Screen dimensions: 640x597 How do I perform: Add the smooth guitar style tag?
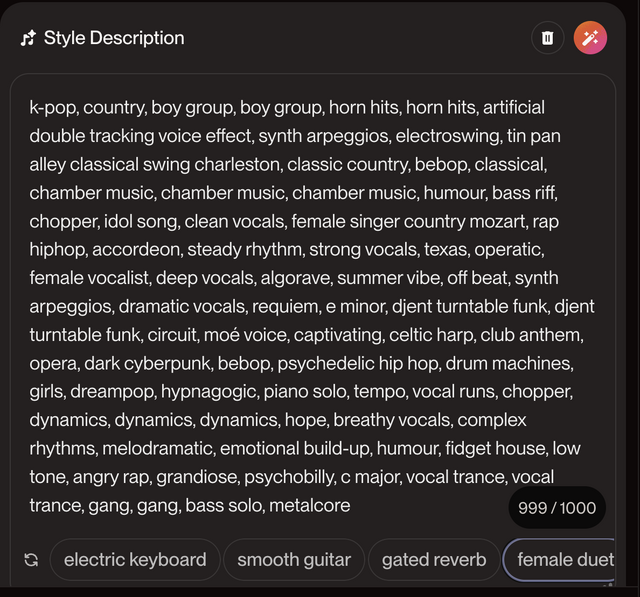(294, 559)
